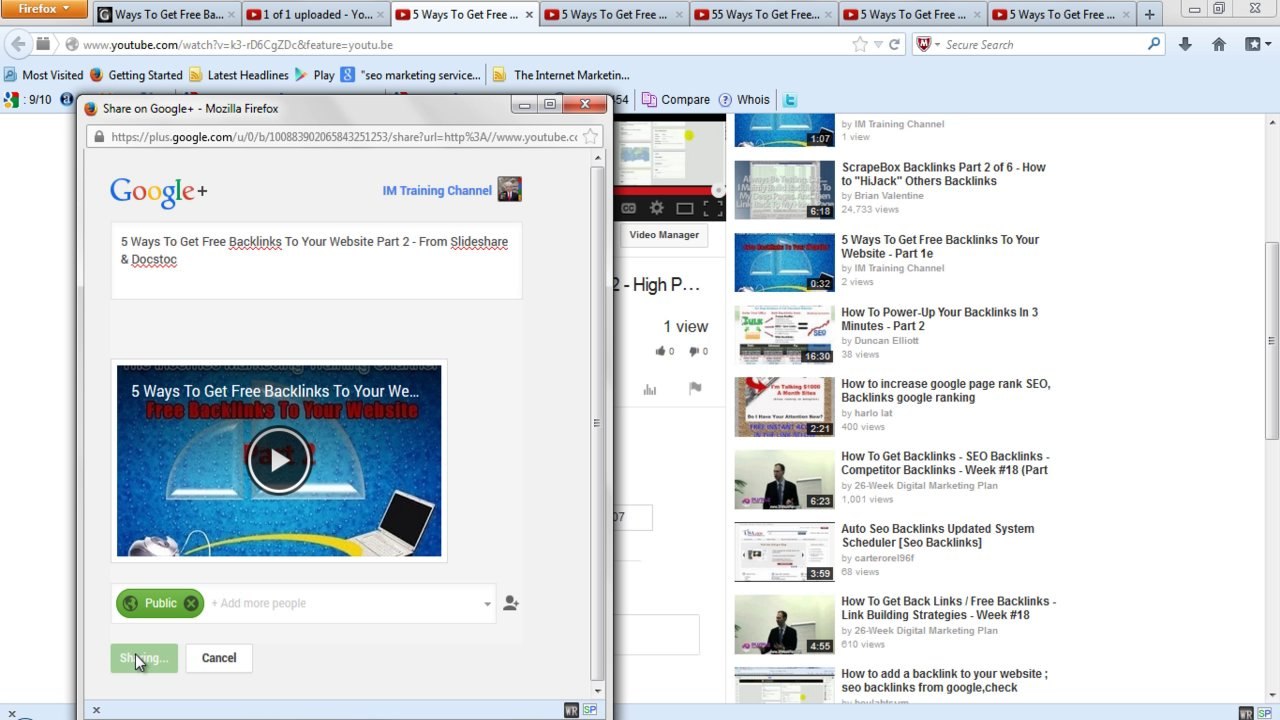The width and height of the screenshot is (1280, 720).
Task: Open thumbnail of '5 Ways...Part 1e' video
Action: coord(784,262)
